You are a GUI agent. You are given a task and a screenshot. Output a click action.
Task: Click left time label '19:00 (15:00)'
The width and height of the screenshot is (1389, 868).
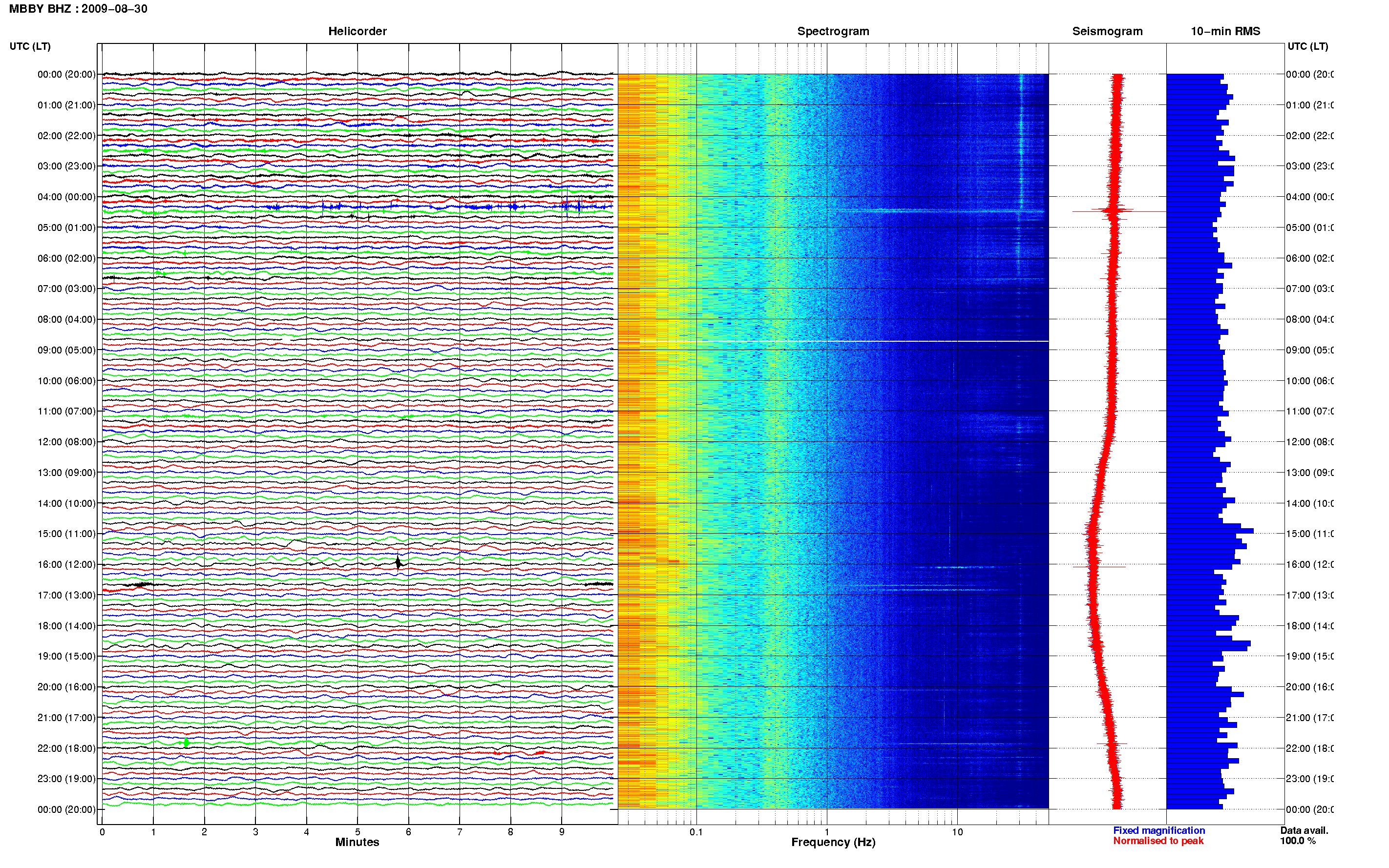click(x=66, y=656)
